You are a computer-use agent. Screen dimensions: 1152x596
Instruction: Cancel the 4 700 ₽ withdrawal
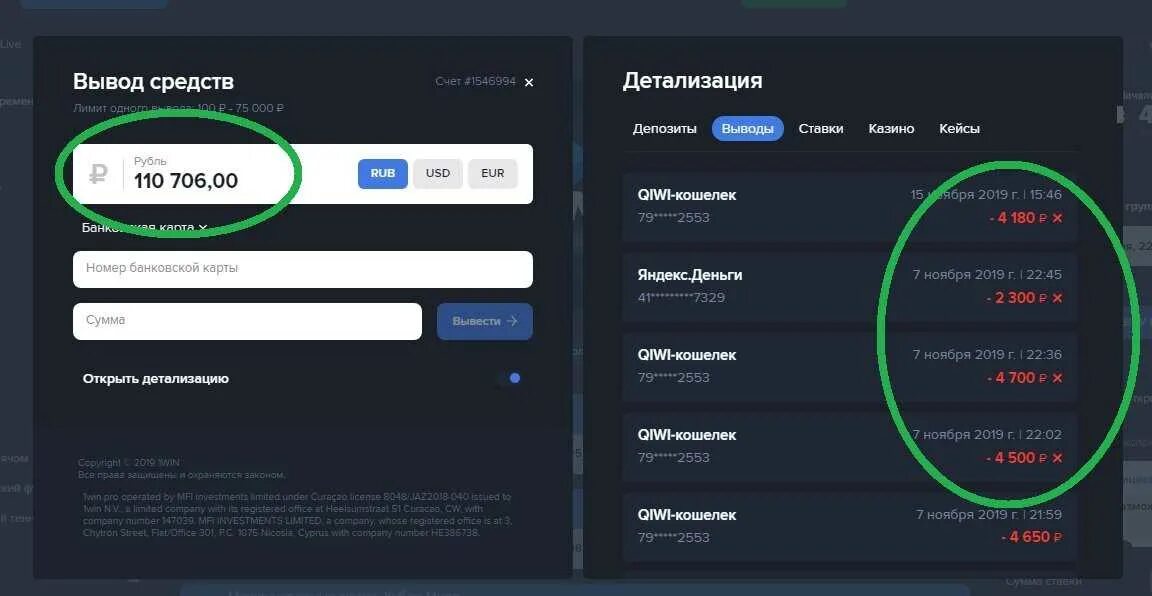(1057, 378)
